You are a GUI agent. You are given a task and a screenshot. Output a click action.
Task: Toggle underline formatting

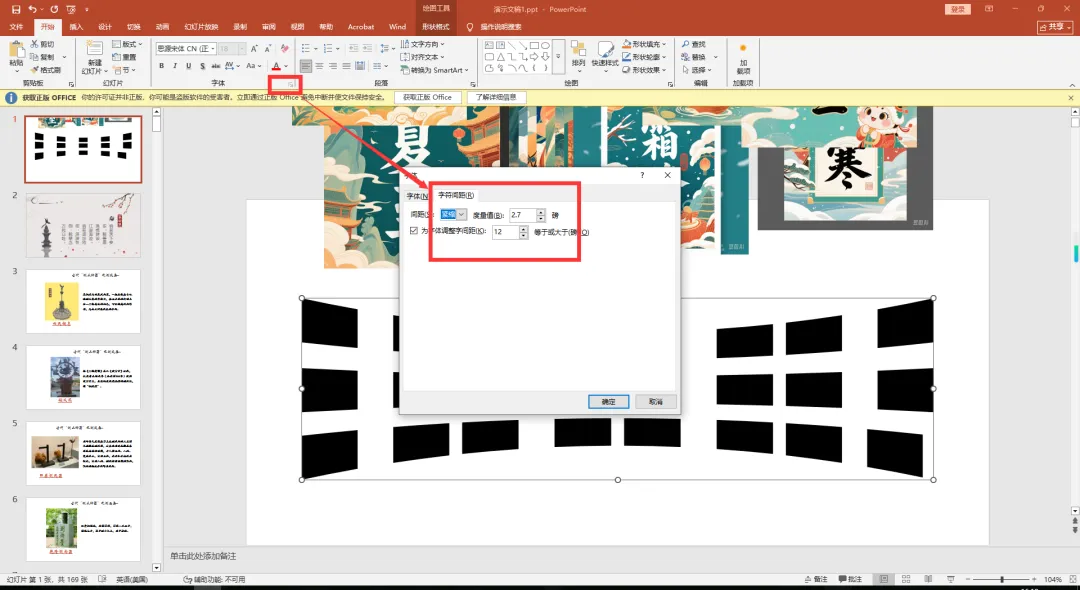click(x=189, y=66)
